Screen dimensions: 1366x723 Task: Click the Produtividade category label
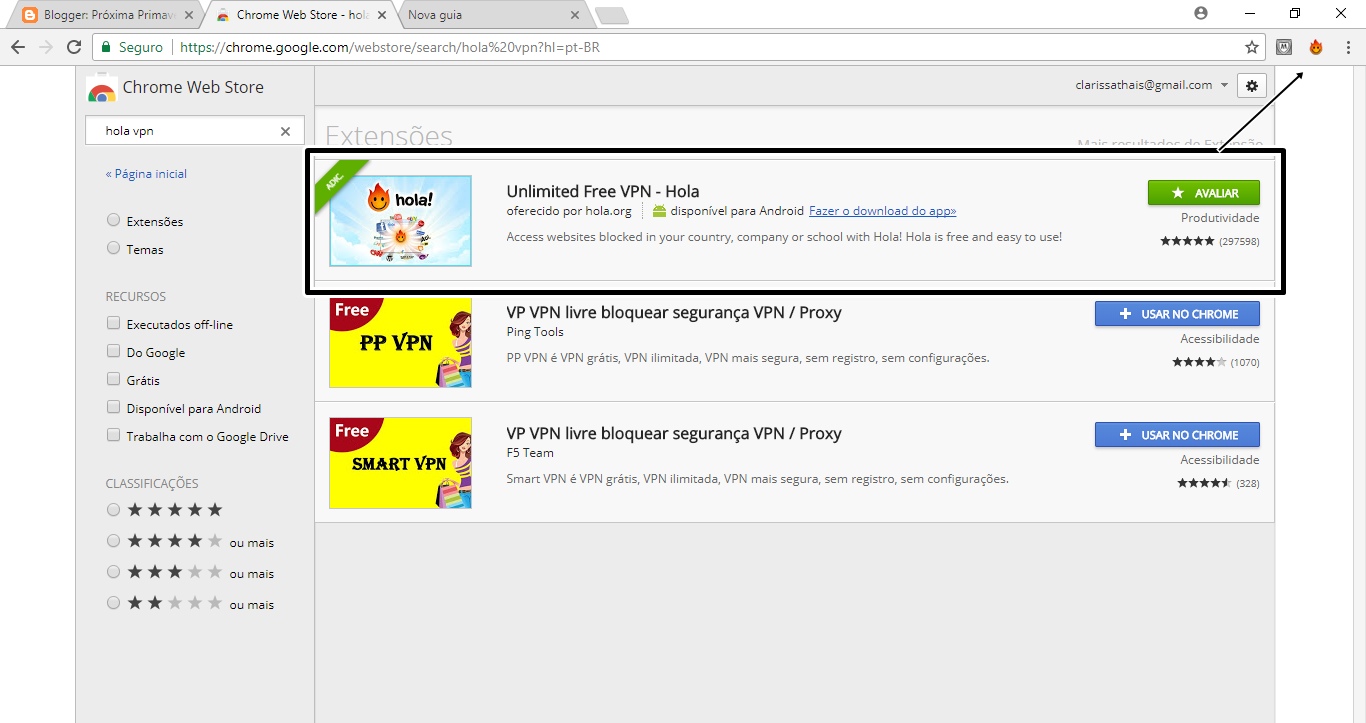pyautogui.click(x=1220, y=218)
